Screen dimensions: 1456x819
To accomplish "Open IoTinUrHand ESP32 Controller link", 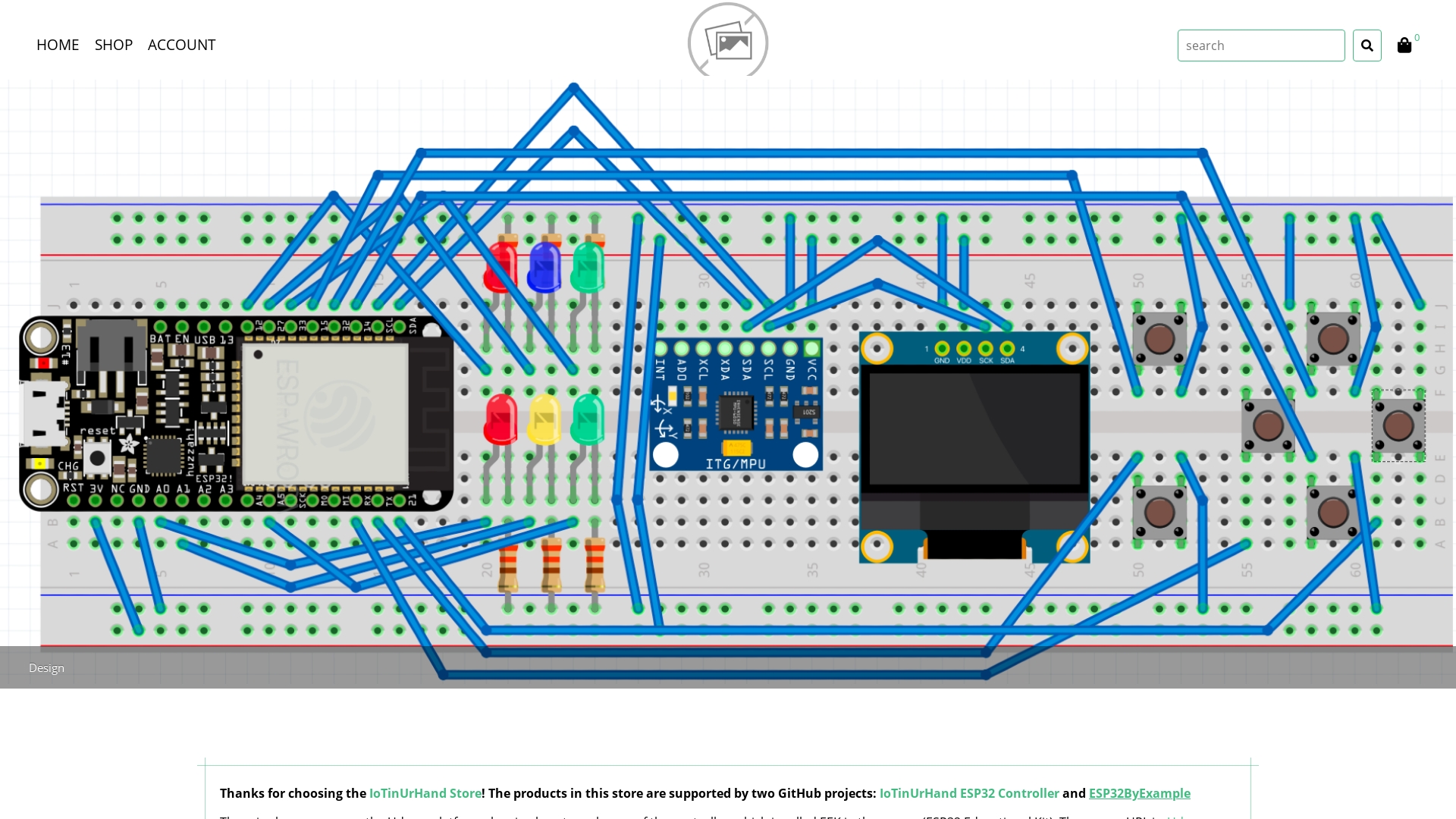I will click(x=969, y=793).
